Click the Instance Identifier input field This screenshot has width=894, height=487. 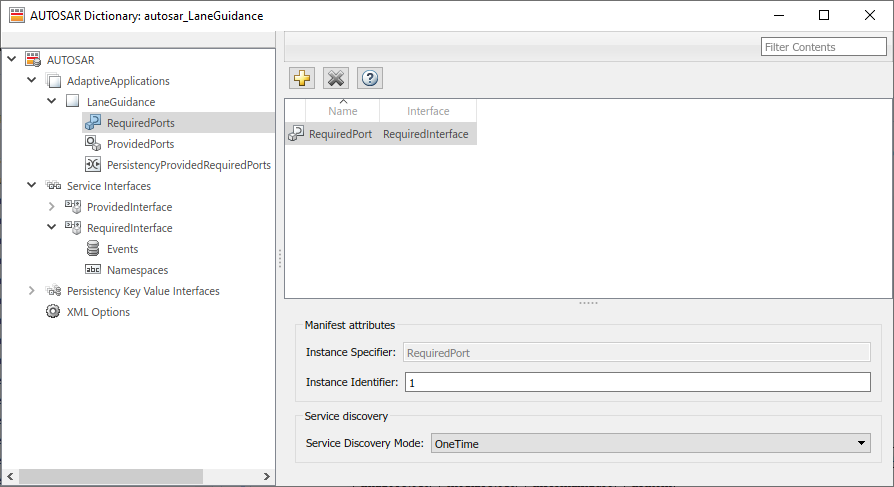[x=637, y=382]
